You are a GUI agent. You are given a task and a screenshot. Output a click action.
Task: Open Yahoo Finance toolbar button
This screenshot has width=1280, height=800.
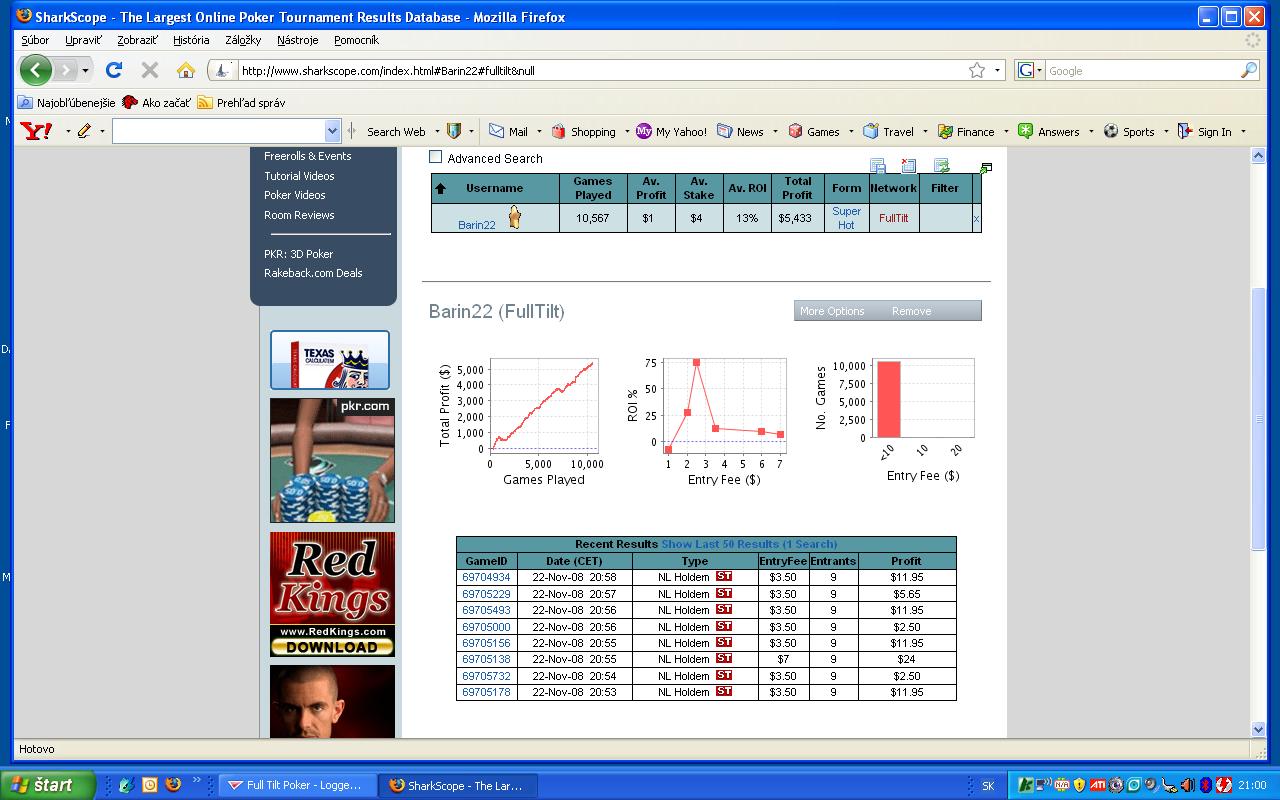pyautogui.click(x=966, y=131)
